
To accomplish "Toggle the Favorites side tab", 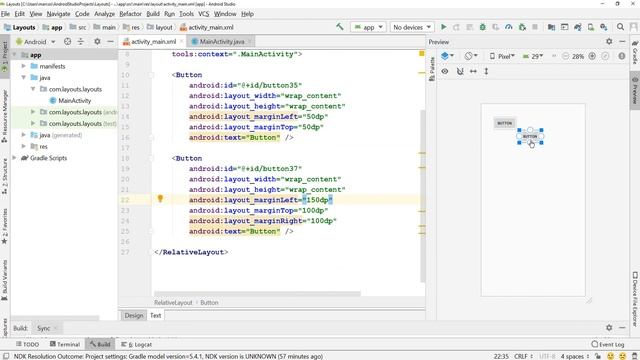I will (4, 226).
